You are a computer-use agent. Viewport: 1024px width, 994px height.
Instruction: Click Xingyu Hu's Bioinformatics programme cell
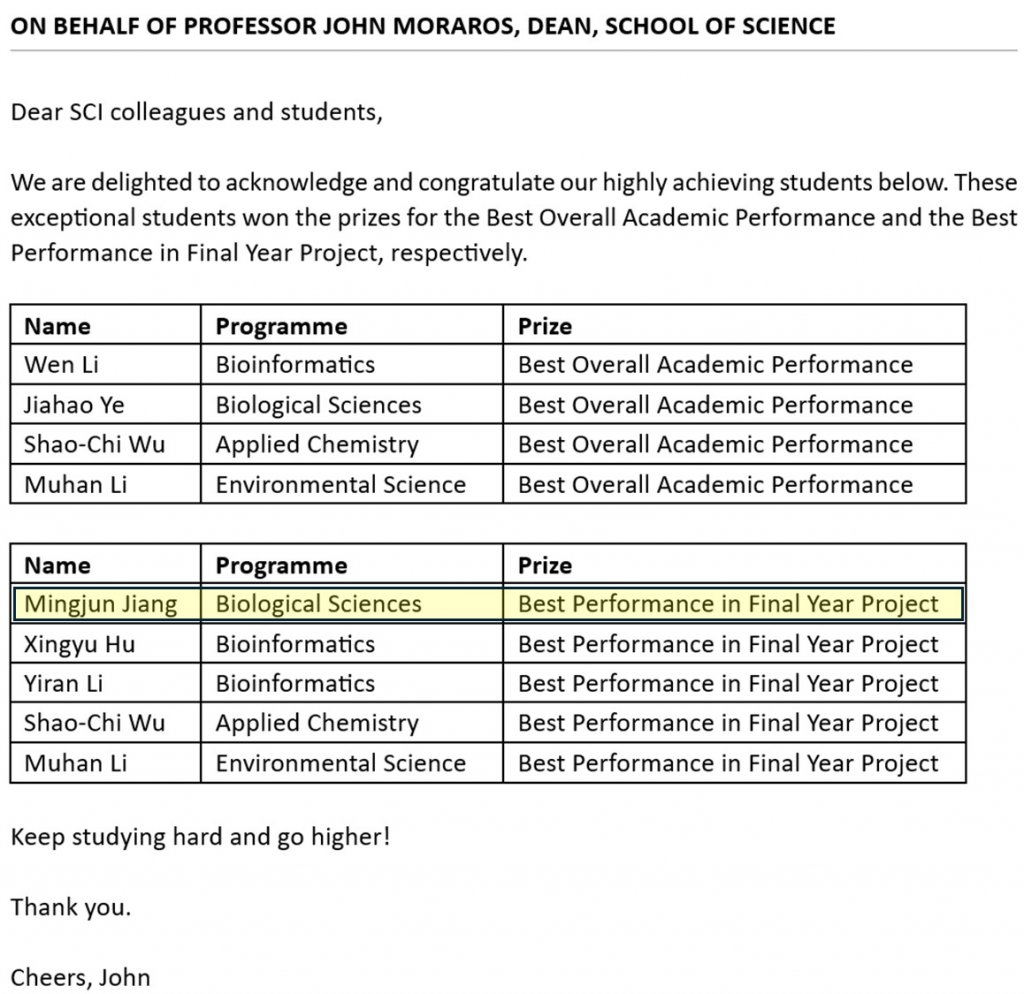click(295, 644)
